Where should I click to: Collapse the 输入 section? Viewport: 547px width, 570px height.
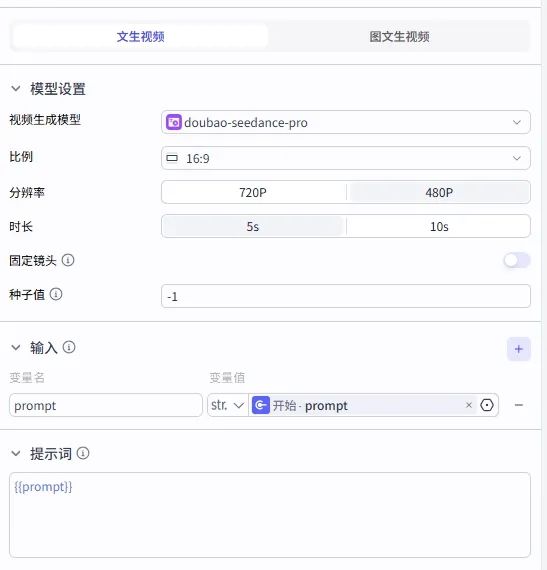tap(16, 348)
